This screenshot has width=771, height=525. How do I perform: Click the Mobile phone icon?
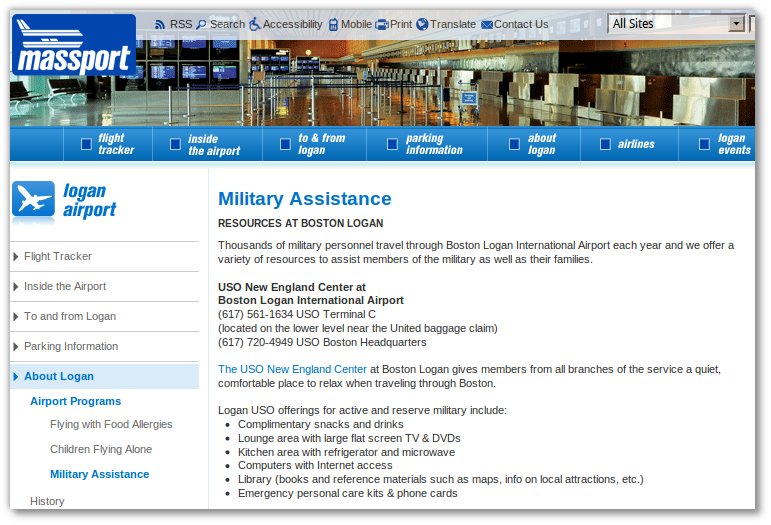click(x=333, y=25)
